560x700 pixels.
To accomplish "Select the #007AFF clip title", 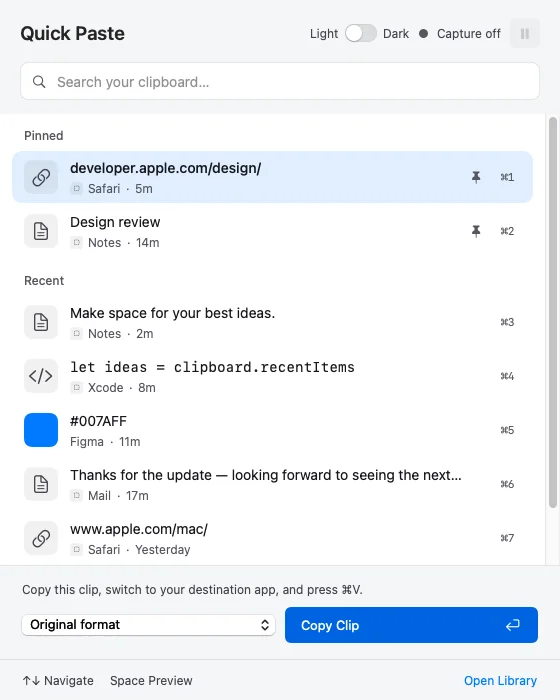I will click(98, 421).
